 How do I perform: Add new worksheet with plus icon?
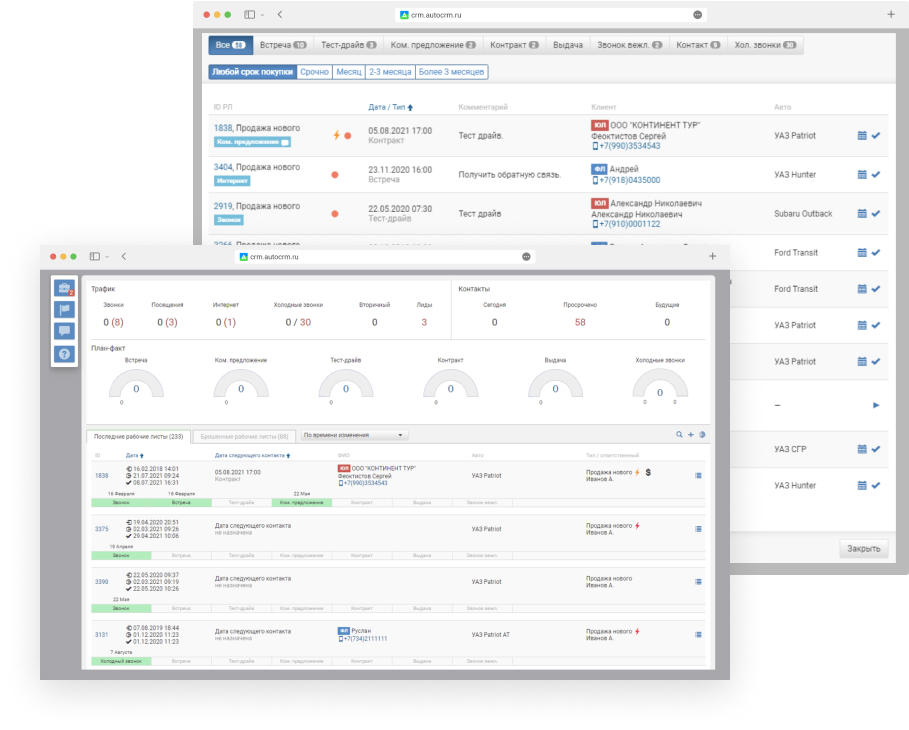click(690, 435)
